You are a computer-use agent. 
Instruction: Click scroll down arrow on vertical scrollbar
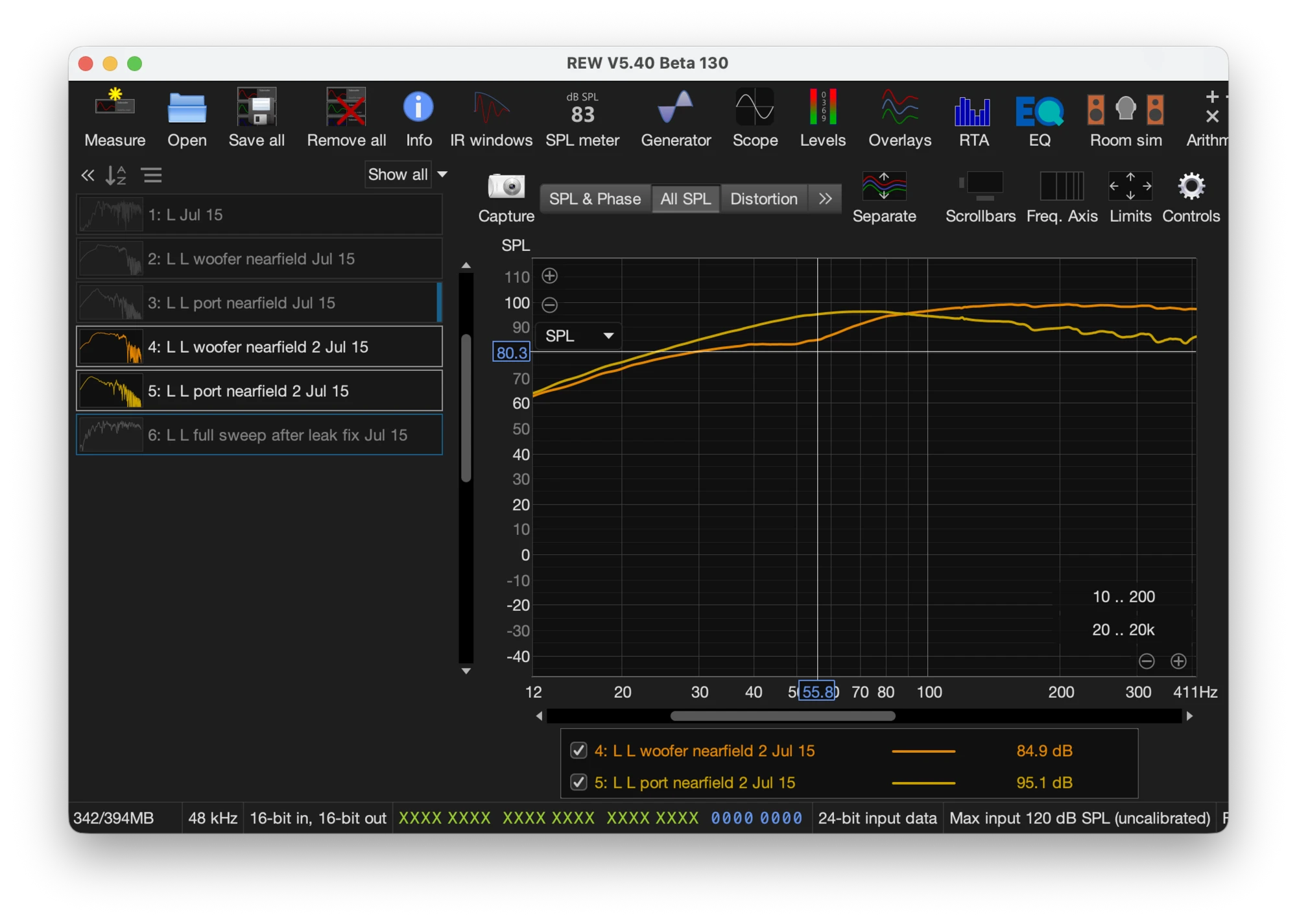point(466,671)
